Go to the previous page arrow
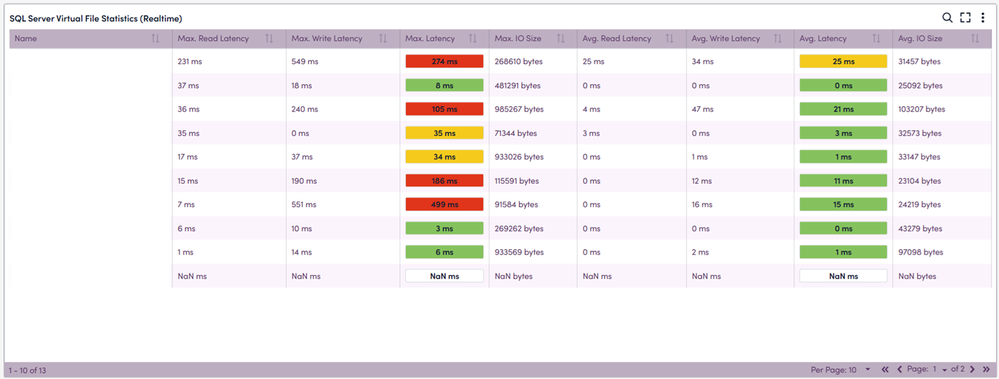 click(900, 369)
